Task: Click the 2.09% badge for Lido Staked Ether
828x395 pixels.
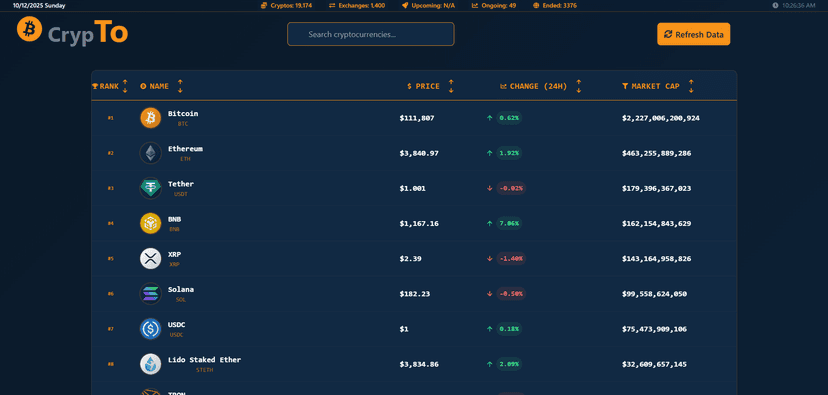Action: coord(509,364)
